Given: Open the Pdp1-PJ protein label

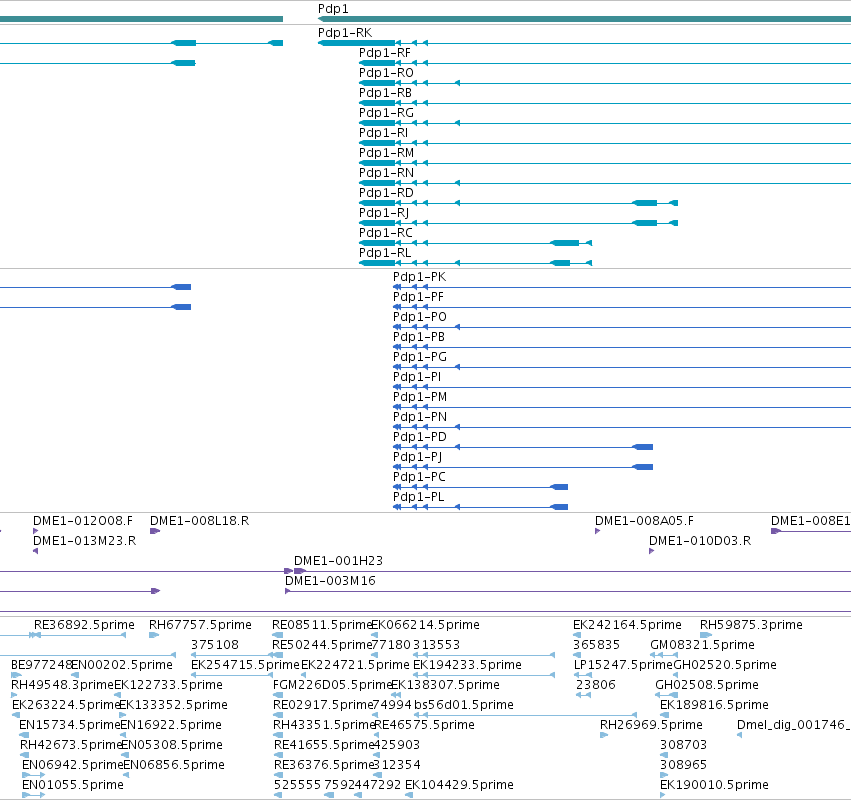Looking at the screenshot, I should tap(417, 457).
